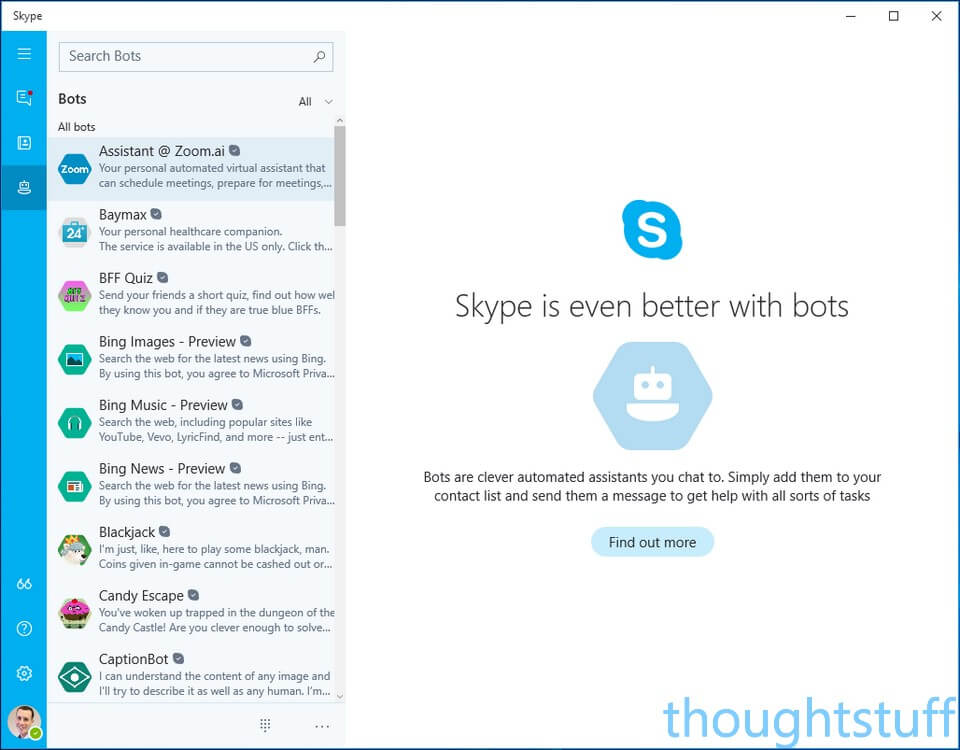The width and height of the screenshot is (960, 750).
Task: Click the Bing Images bot avatar
Action: point(75,359)
